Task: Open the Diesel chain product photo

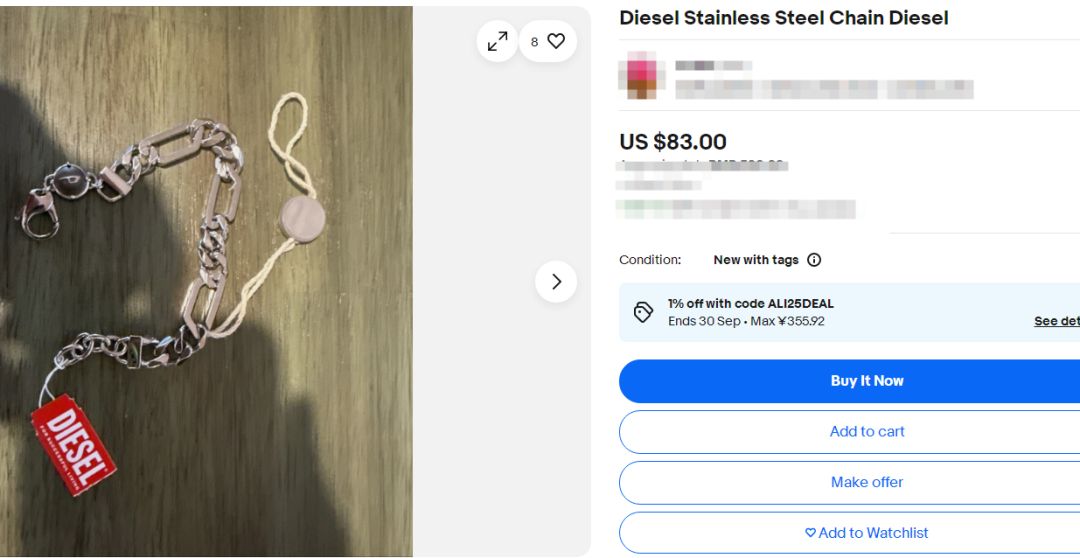Action: 206,280
